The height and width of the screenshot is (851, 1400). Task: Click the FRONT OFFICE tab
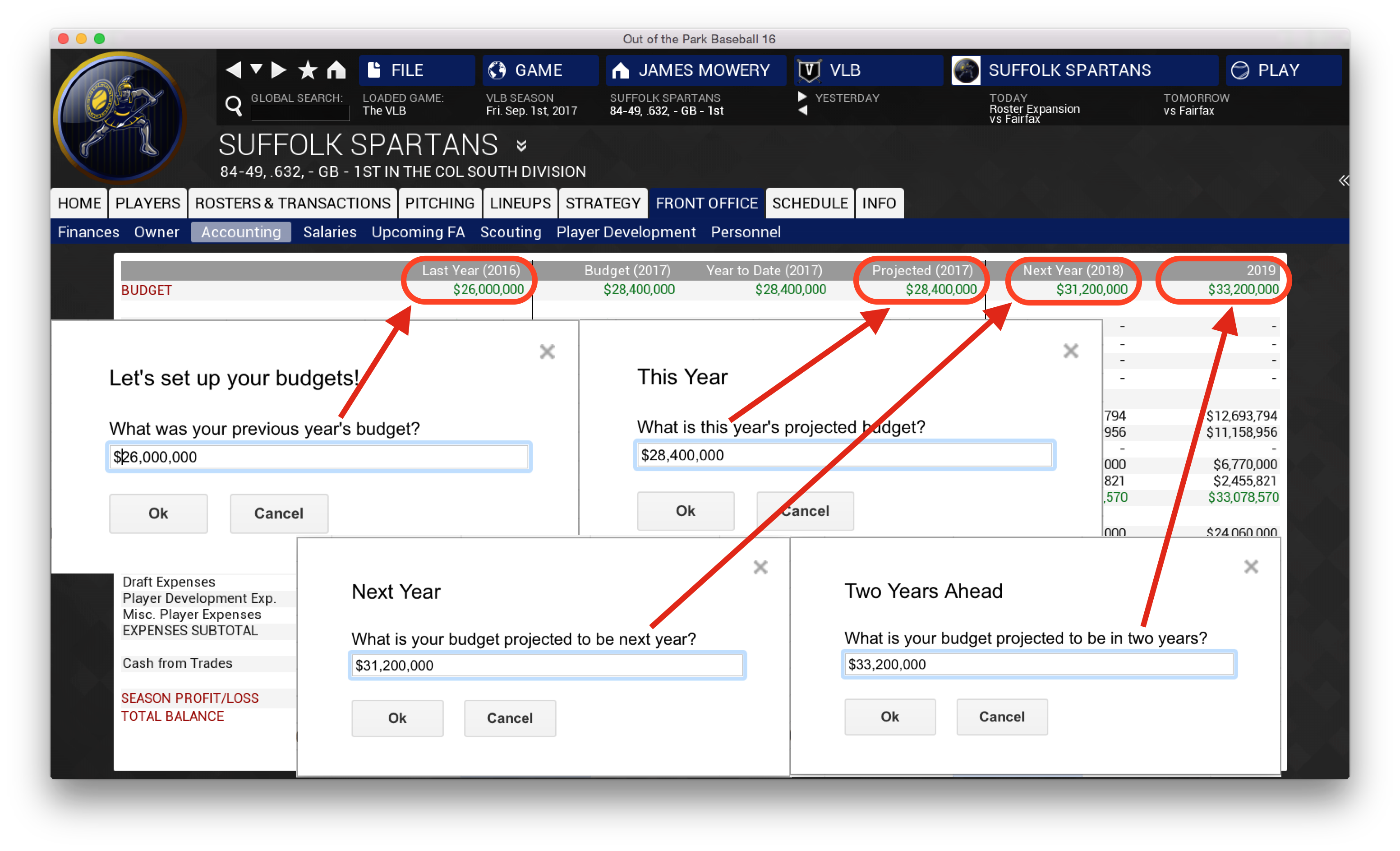(x=708, y=204)
